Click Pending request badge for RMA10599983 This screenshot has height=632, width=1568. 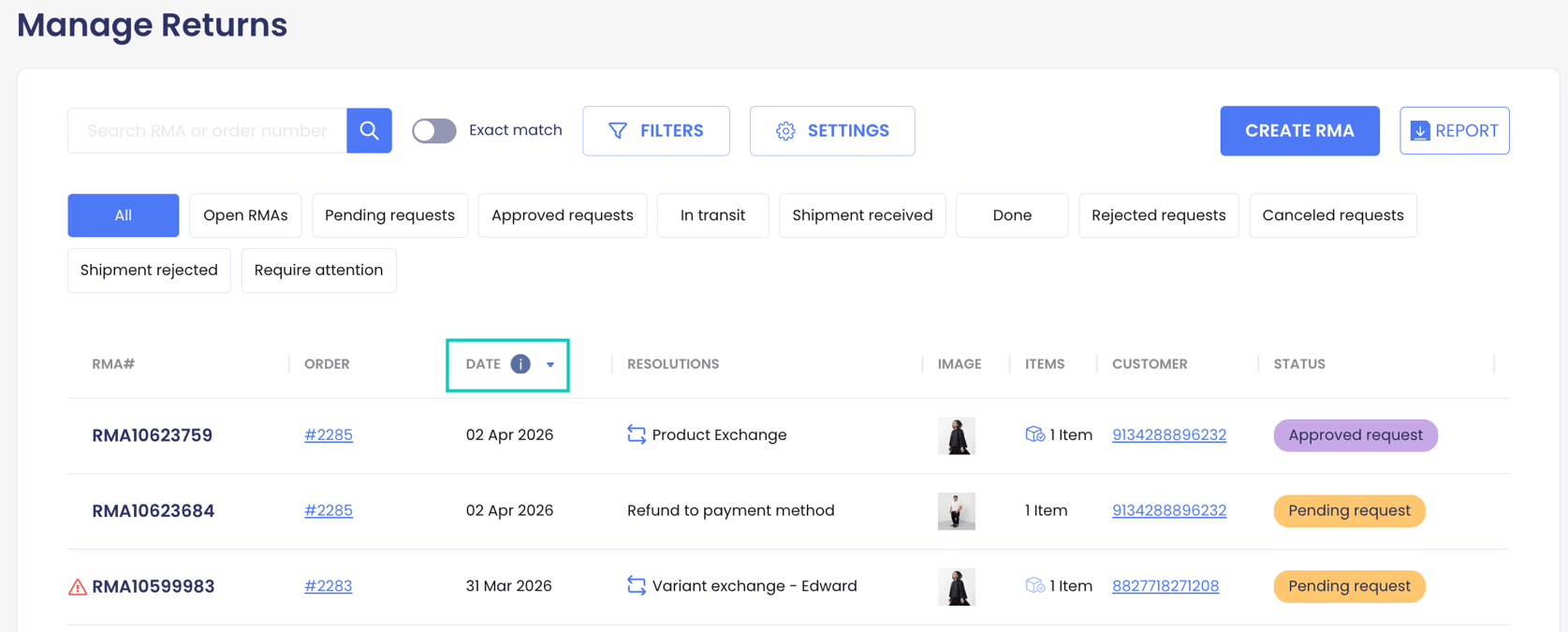(1349, 587)
